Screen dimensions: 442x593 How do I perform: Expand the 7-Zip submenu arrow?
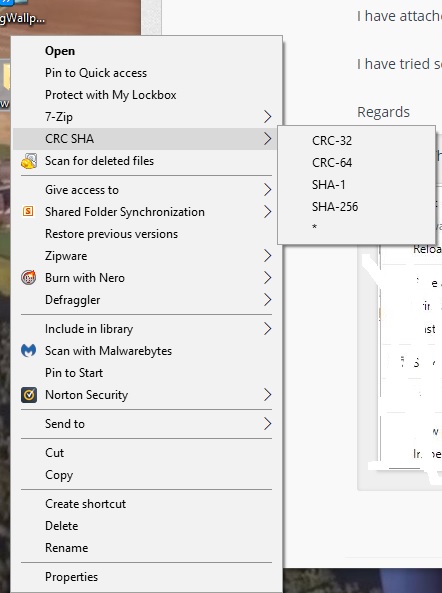pos(267,117)
